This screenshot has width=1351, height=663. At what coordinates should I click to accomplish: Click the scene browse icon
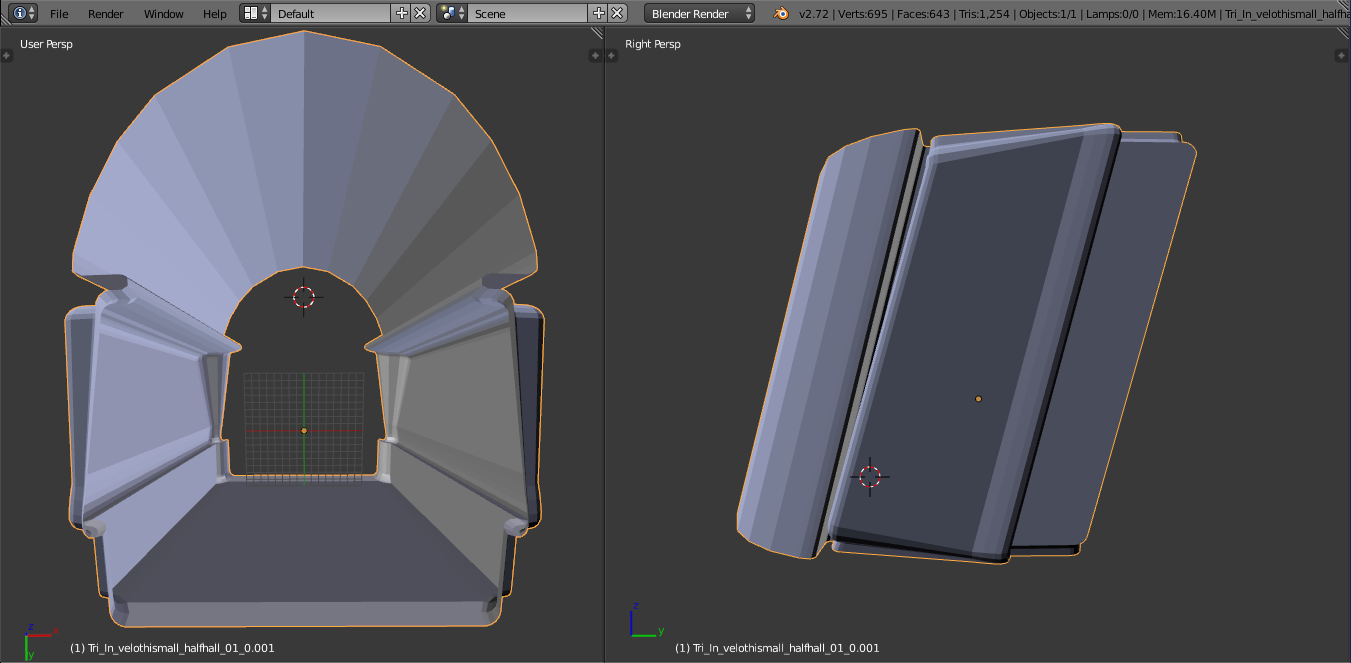(x=452, y=13)
